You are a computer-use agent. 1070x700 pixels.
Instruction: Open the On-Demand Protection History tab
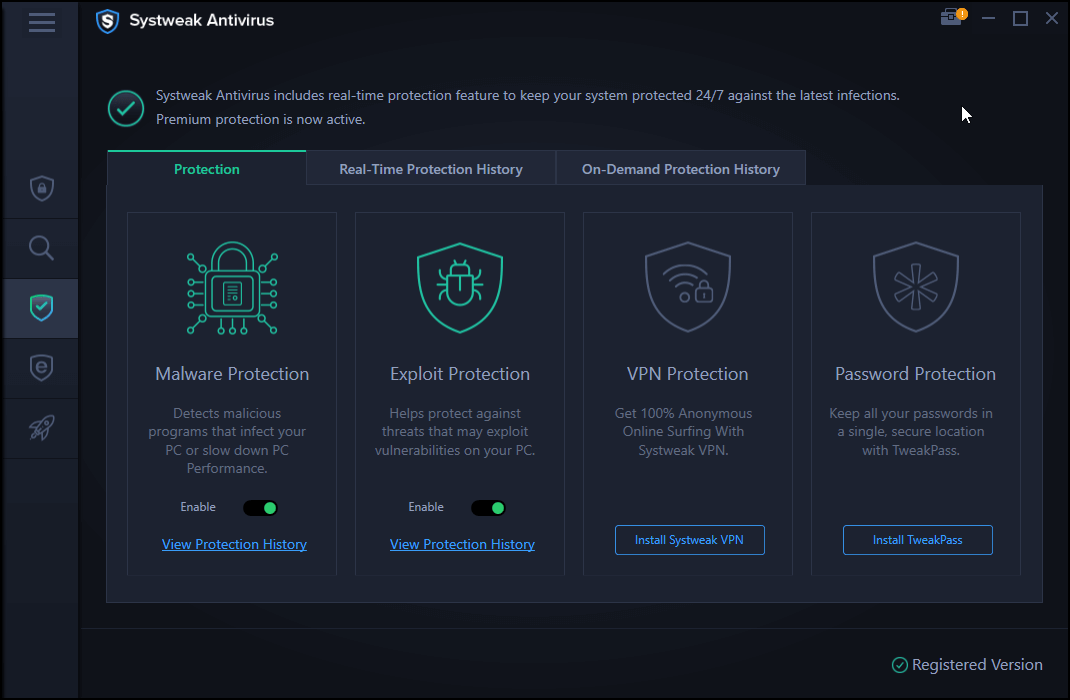click(x=681, y=169)
